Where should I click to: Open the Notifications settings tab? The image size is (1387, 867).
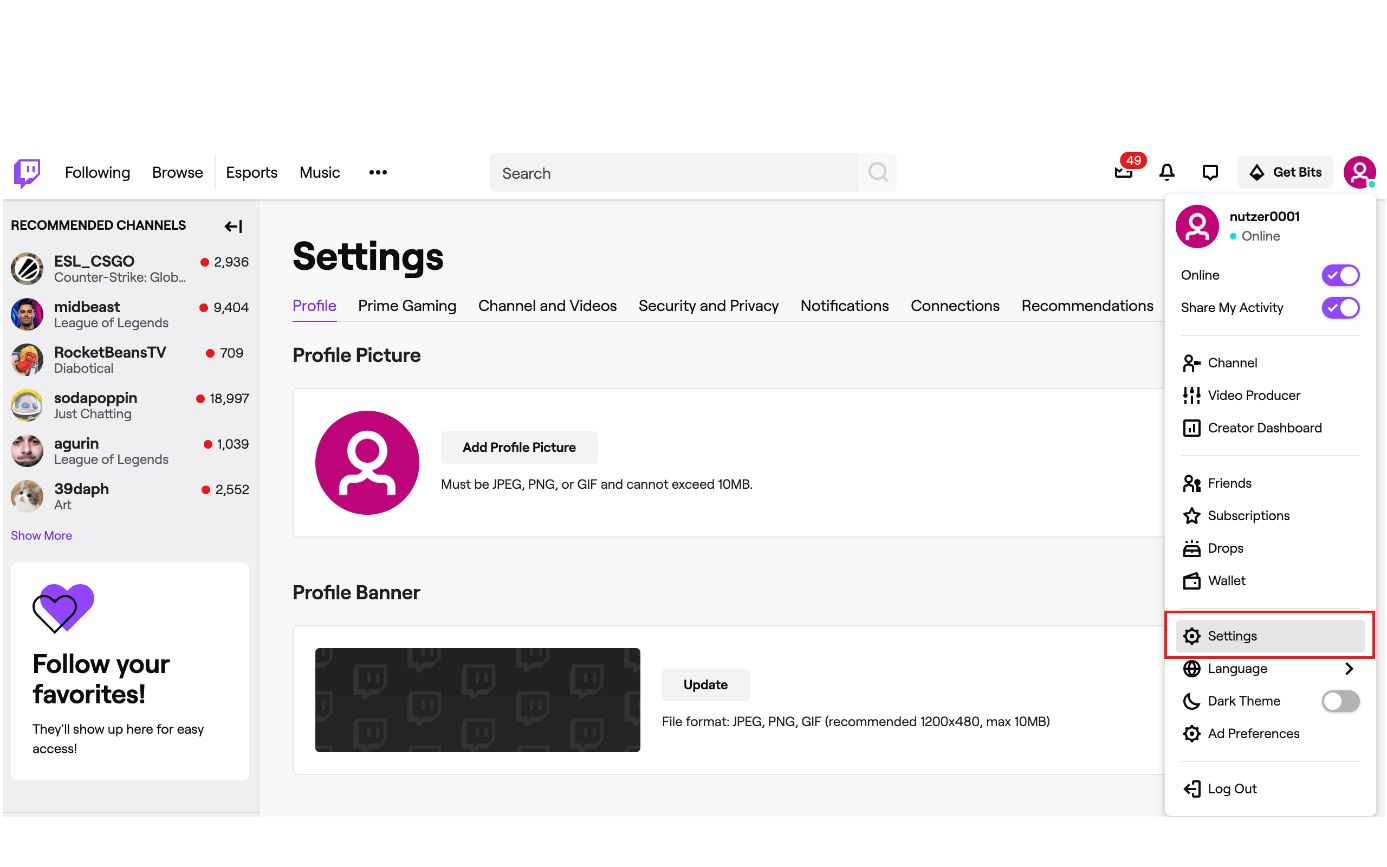(x=845, y=306)
